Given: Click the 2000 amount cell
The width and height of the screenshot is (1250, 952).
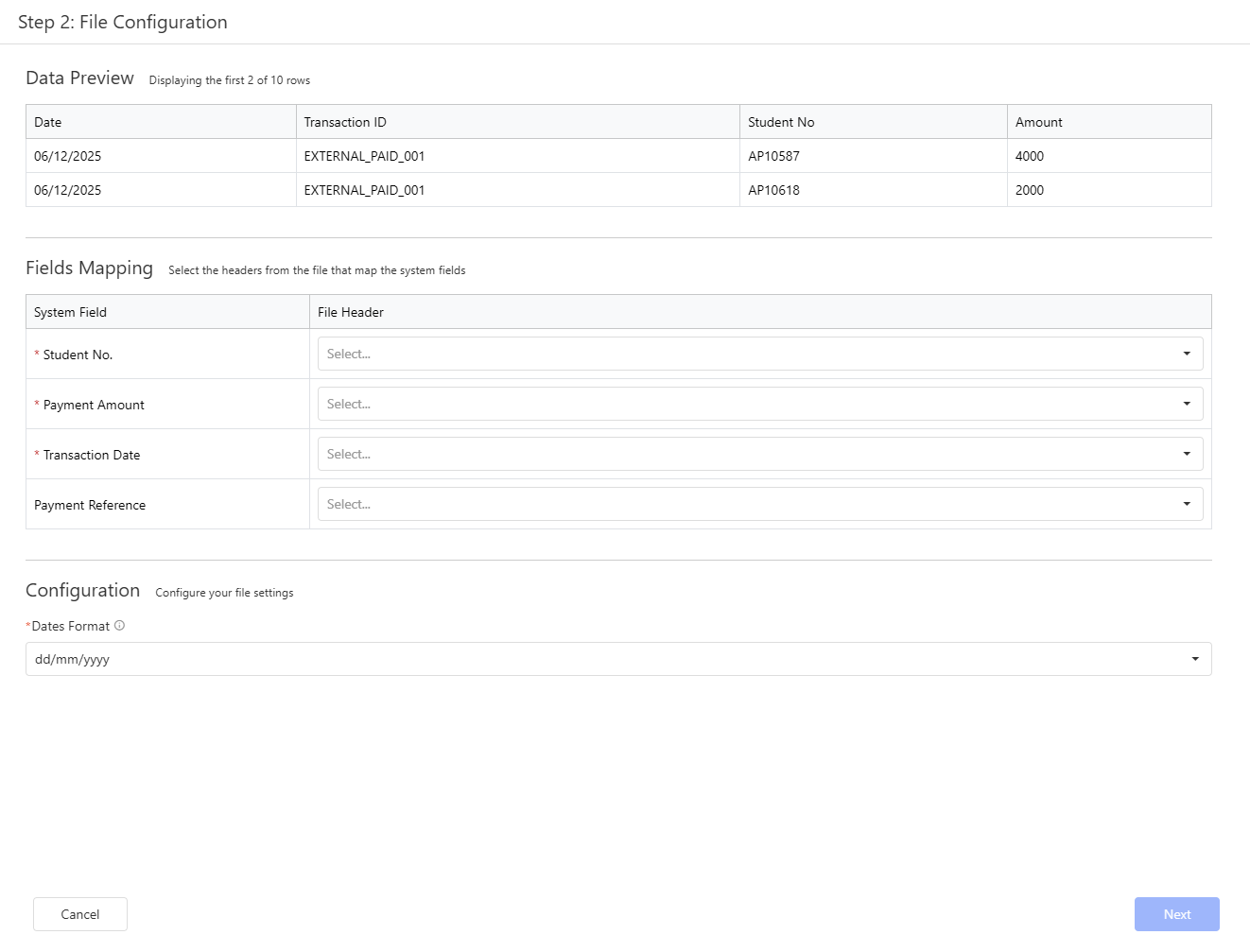Looking at the screenshot, I should point(1029,190).
